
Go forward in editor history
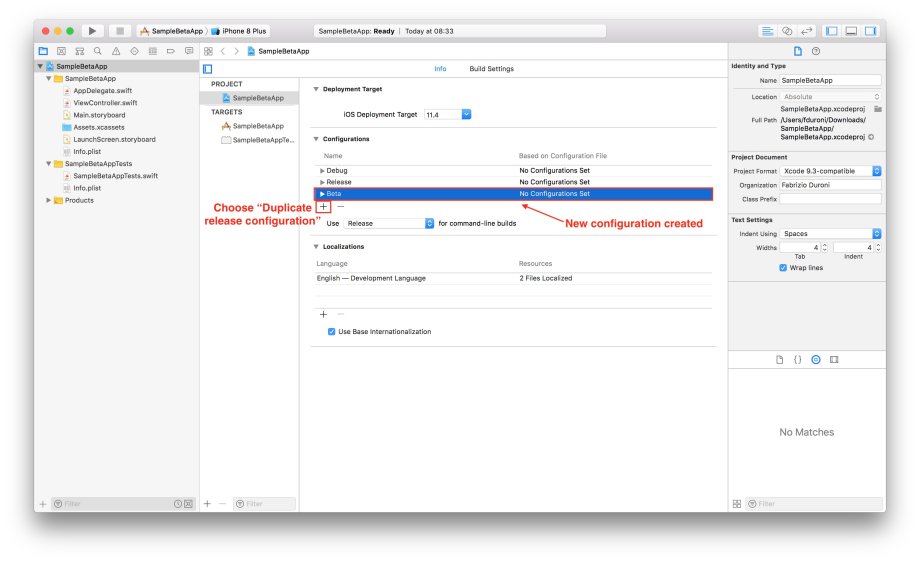[236, 51]
